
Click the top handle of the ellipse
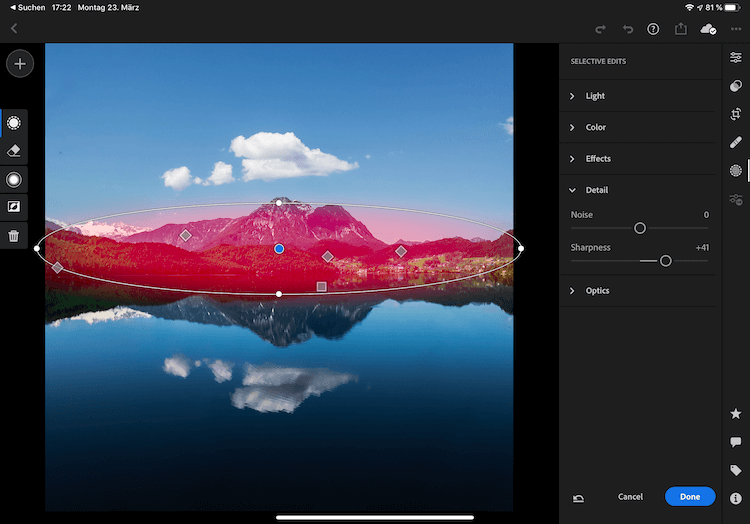(x=279, y=203)
